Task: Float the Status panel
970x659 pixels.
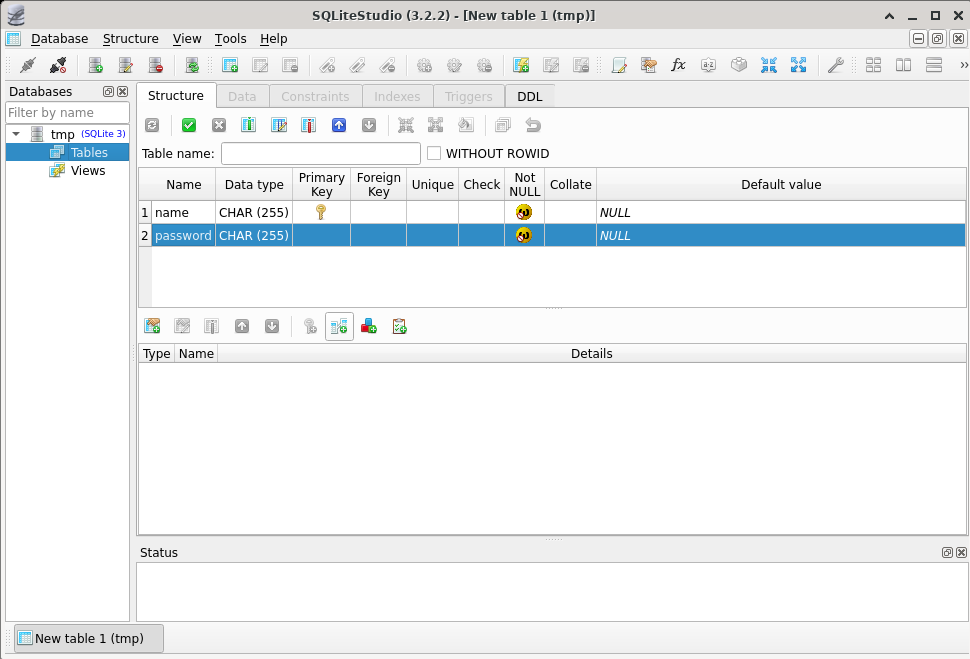Action: [947, 553]
